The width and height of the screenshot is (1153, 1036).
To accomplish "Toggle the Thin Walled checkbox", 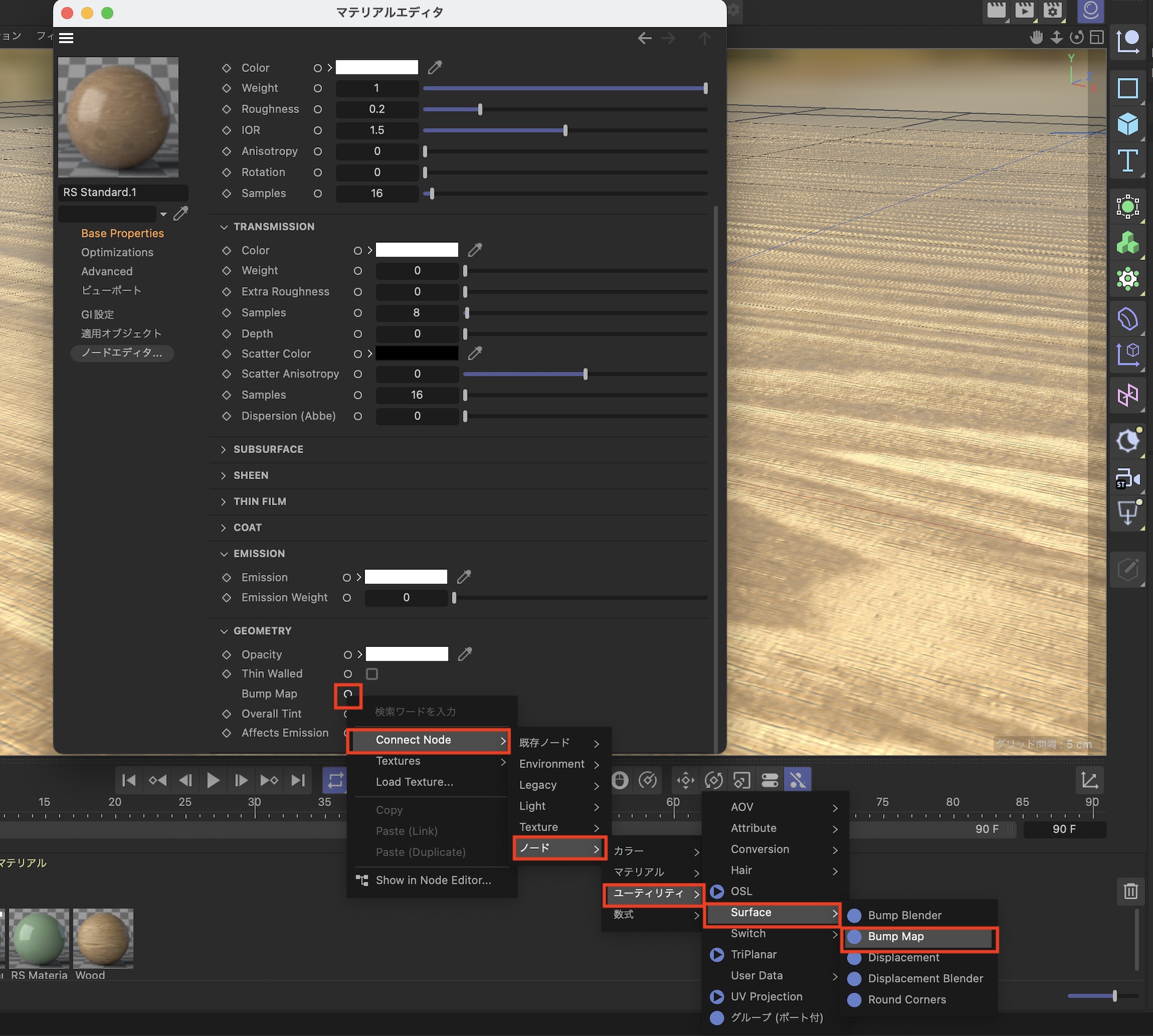I will point(372,674).
